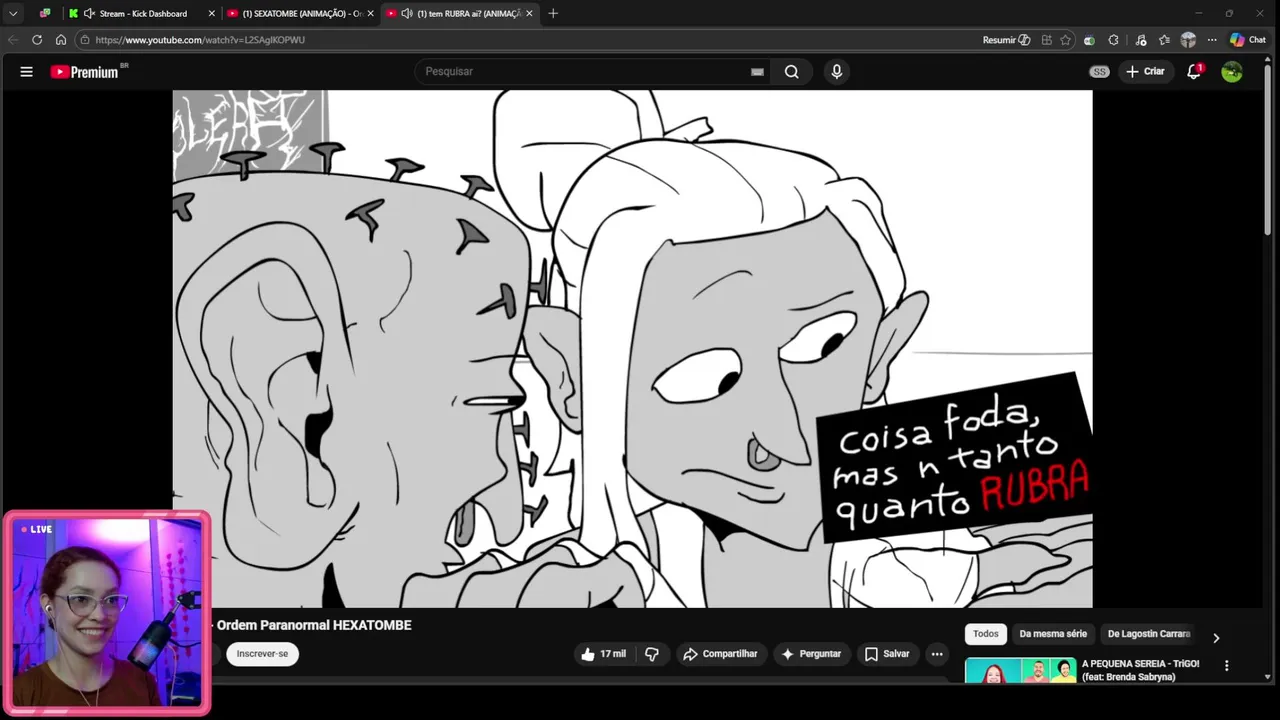
Task: Show more filter chips with right chevron
Action: coord(1216,638)
